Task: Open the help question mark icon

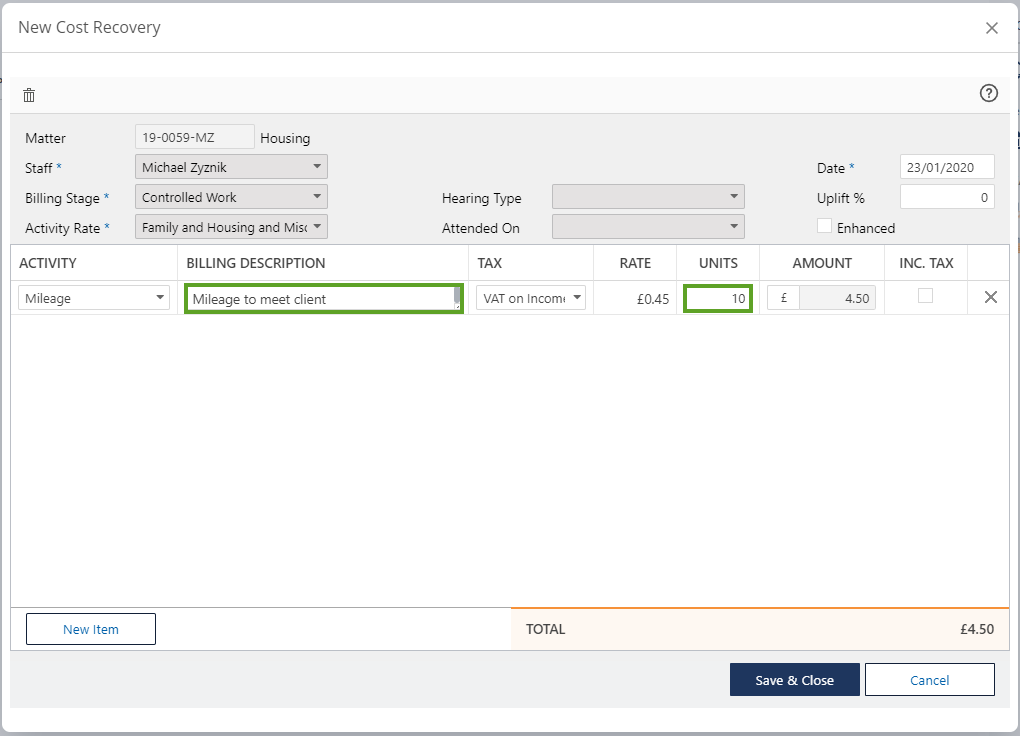Action: click(988, 93)
